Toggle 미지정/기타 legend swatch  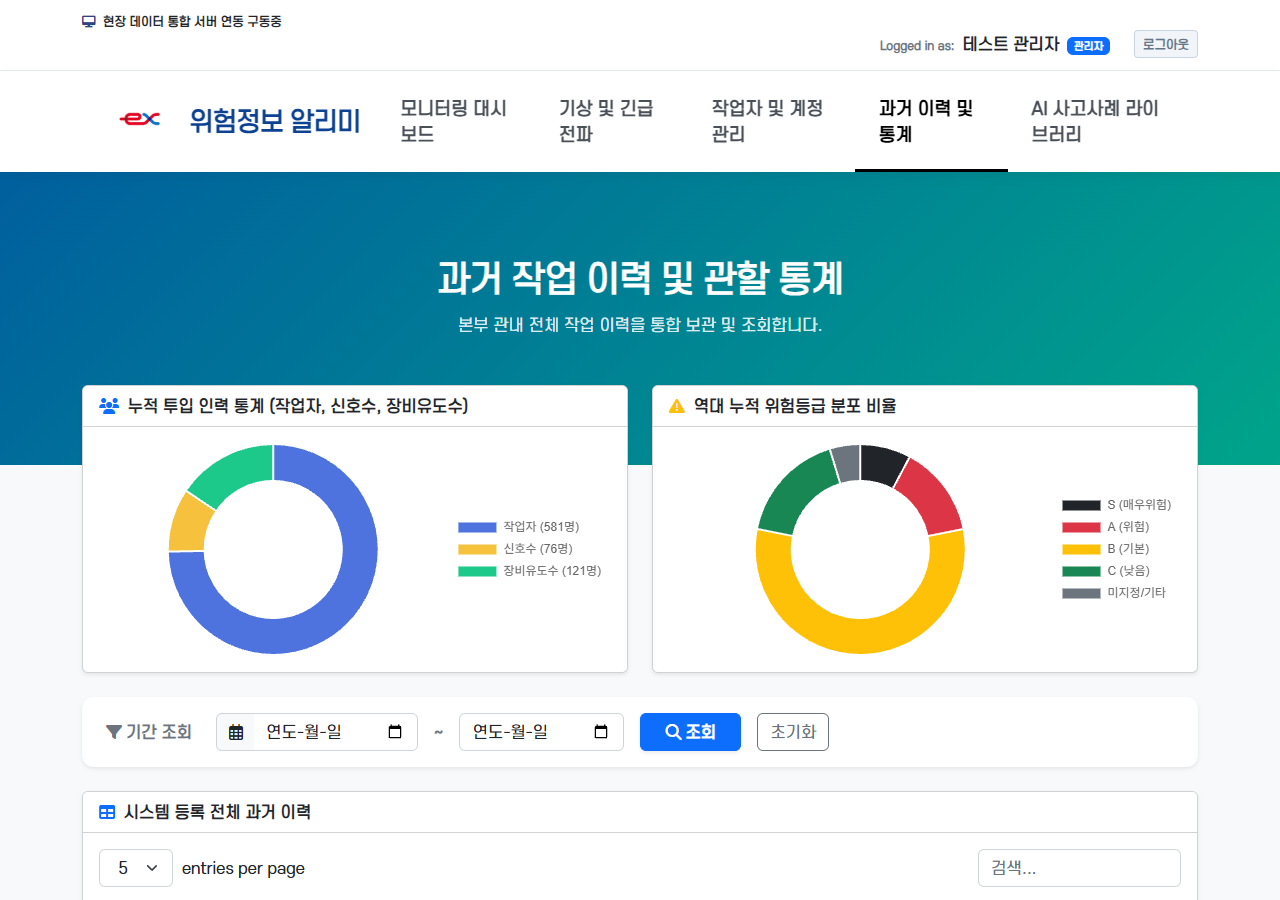coord(1081,593)
